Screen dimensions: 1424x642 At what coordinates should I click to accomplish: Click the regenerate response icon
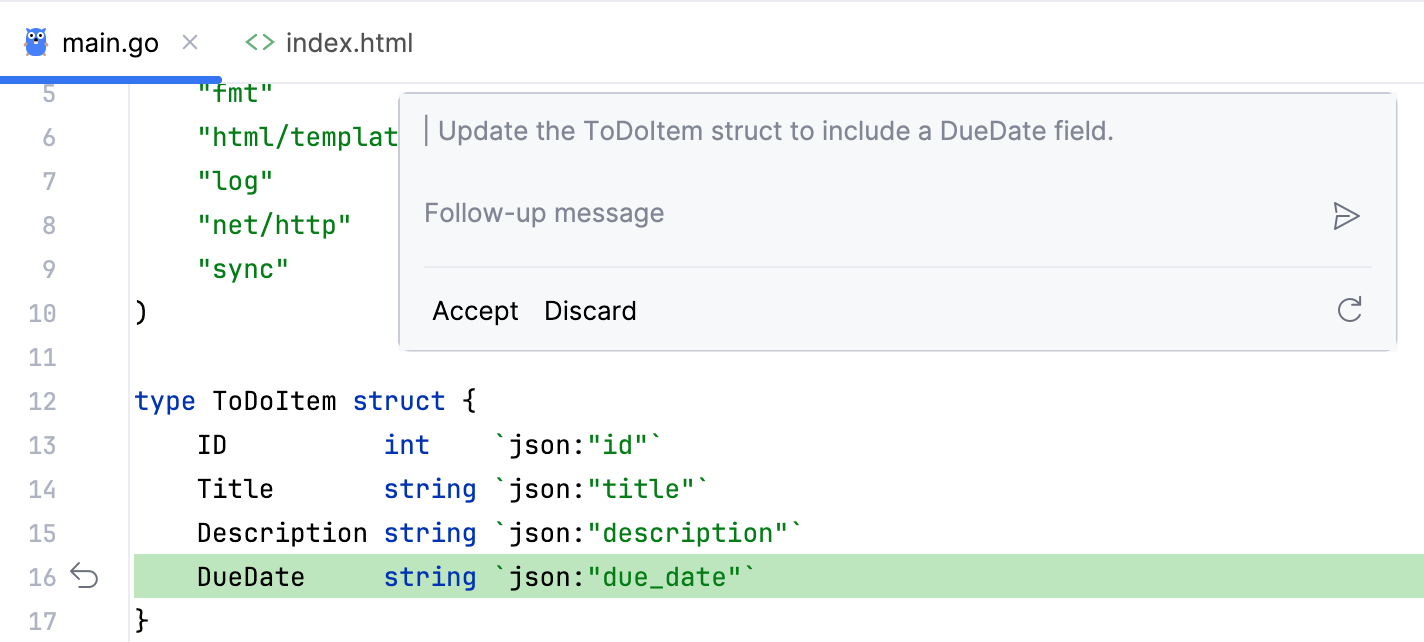1349,310
